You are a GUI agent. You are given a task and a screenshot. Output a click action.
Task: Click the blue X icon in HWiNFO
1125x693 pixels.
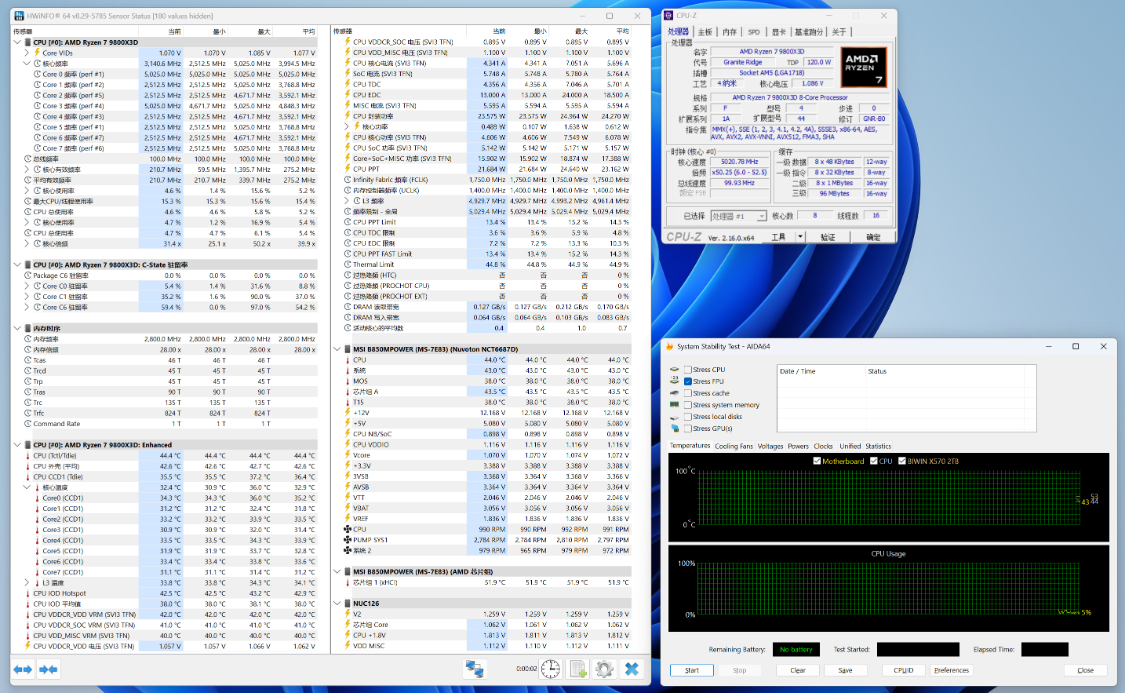[x=631, y=669]
